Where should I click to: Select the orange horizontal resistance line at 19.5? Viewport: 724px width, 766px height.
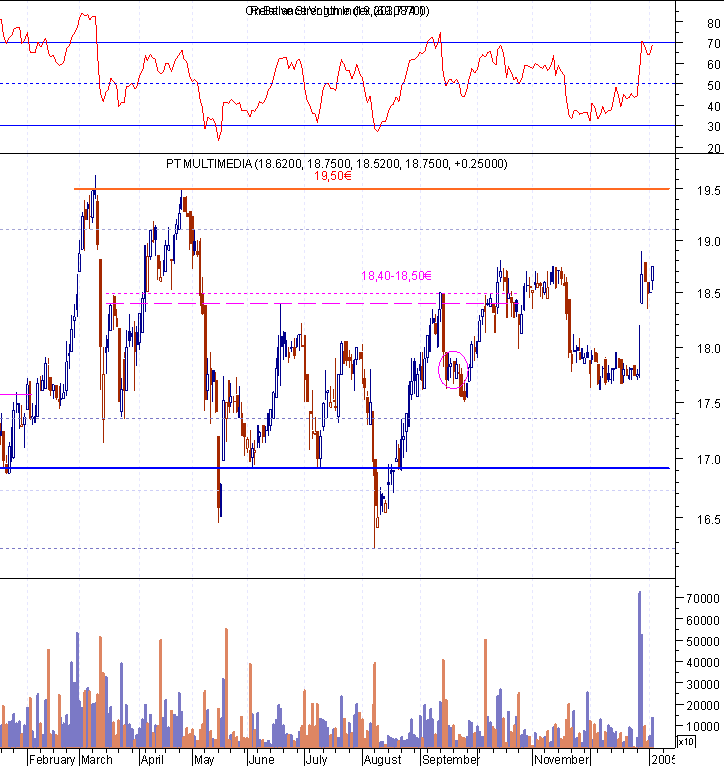pos(371,189)
